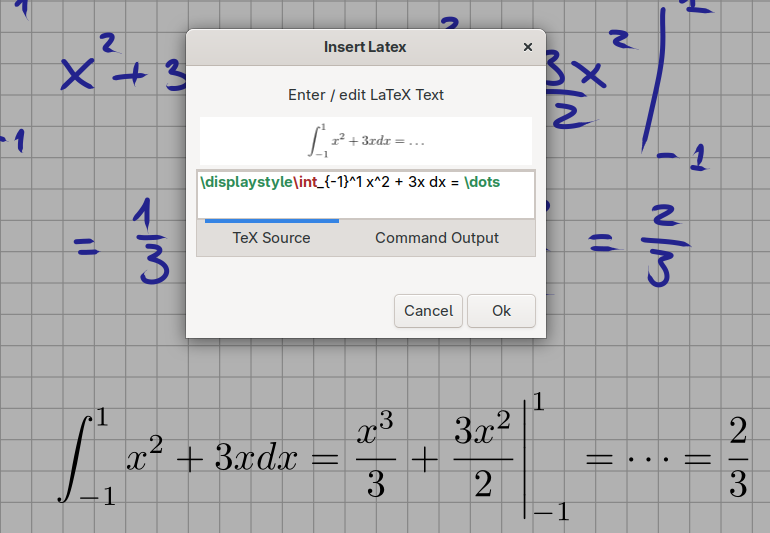Click the Cancel button
This screenshot has width=770, height=533.
tap(428, 311)
